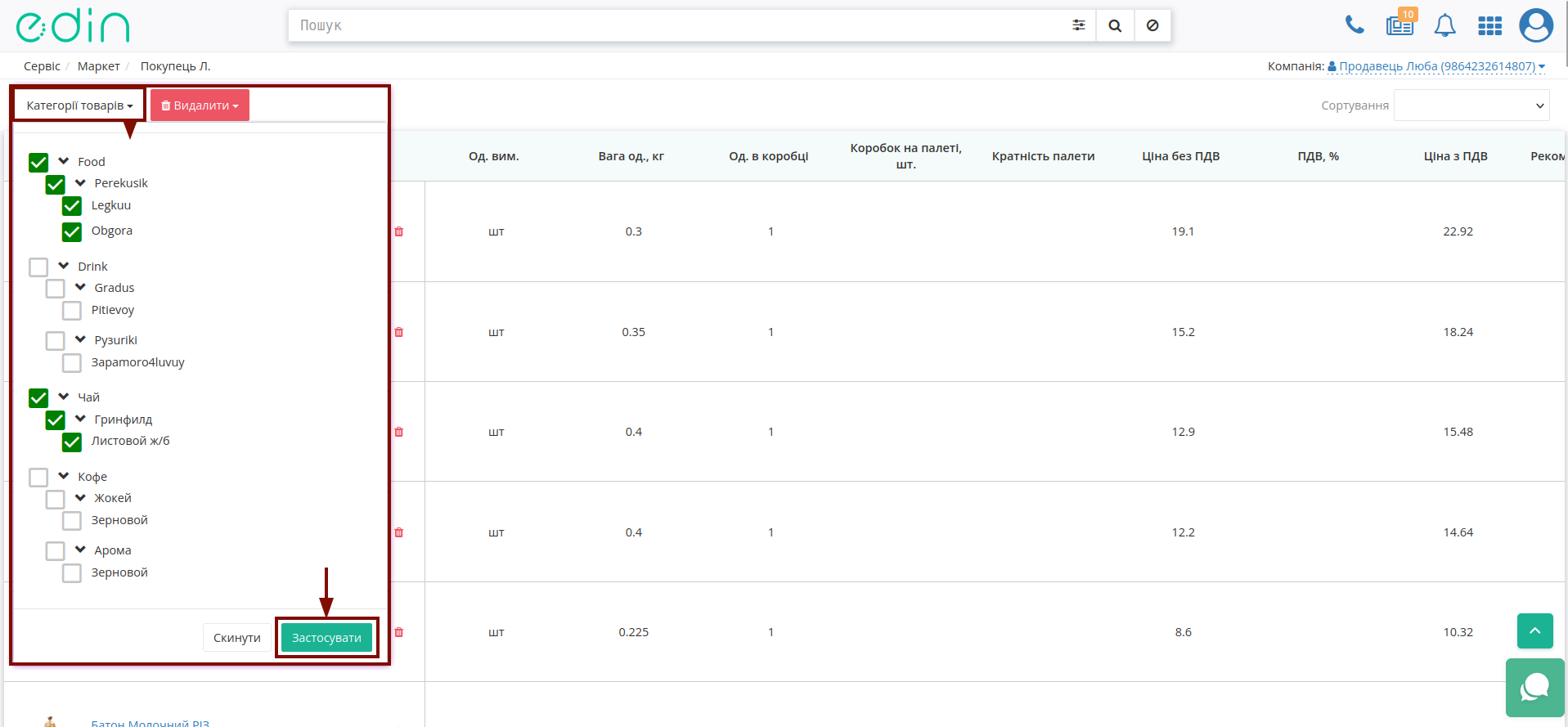Uncheck the Legkuu checkbox

72,206
